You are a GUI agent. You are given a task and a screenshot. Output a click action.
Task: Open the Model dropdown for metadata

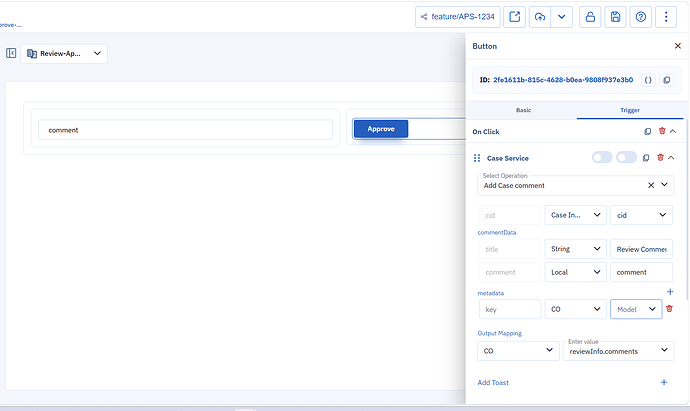pos(636,309)
